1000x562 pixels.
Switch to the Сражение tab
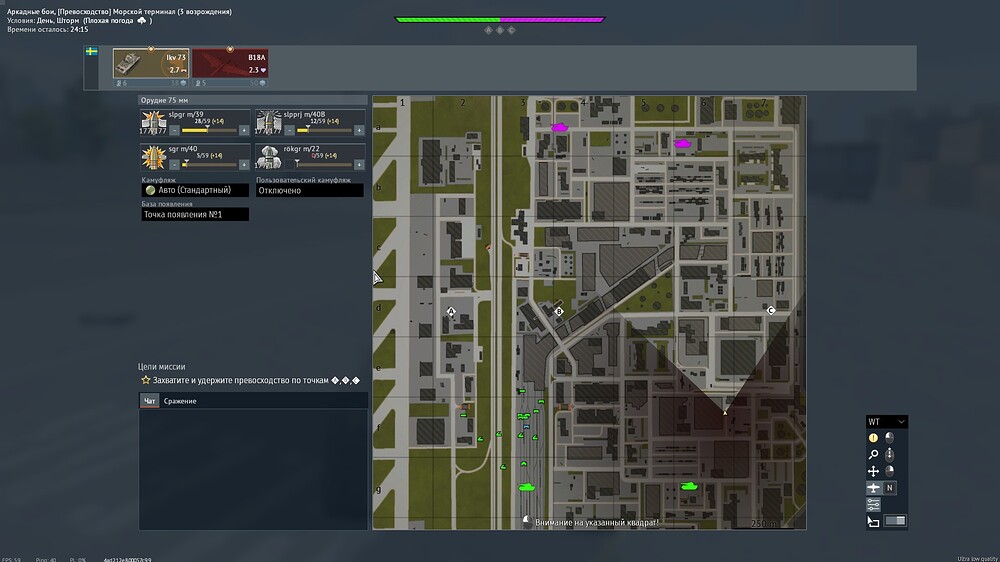[x=180, y=401]
